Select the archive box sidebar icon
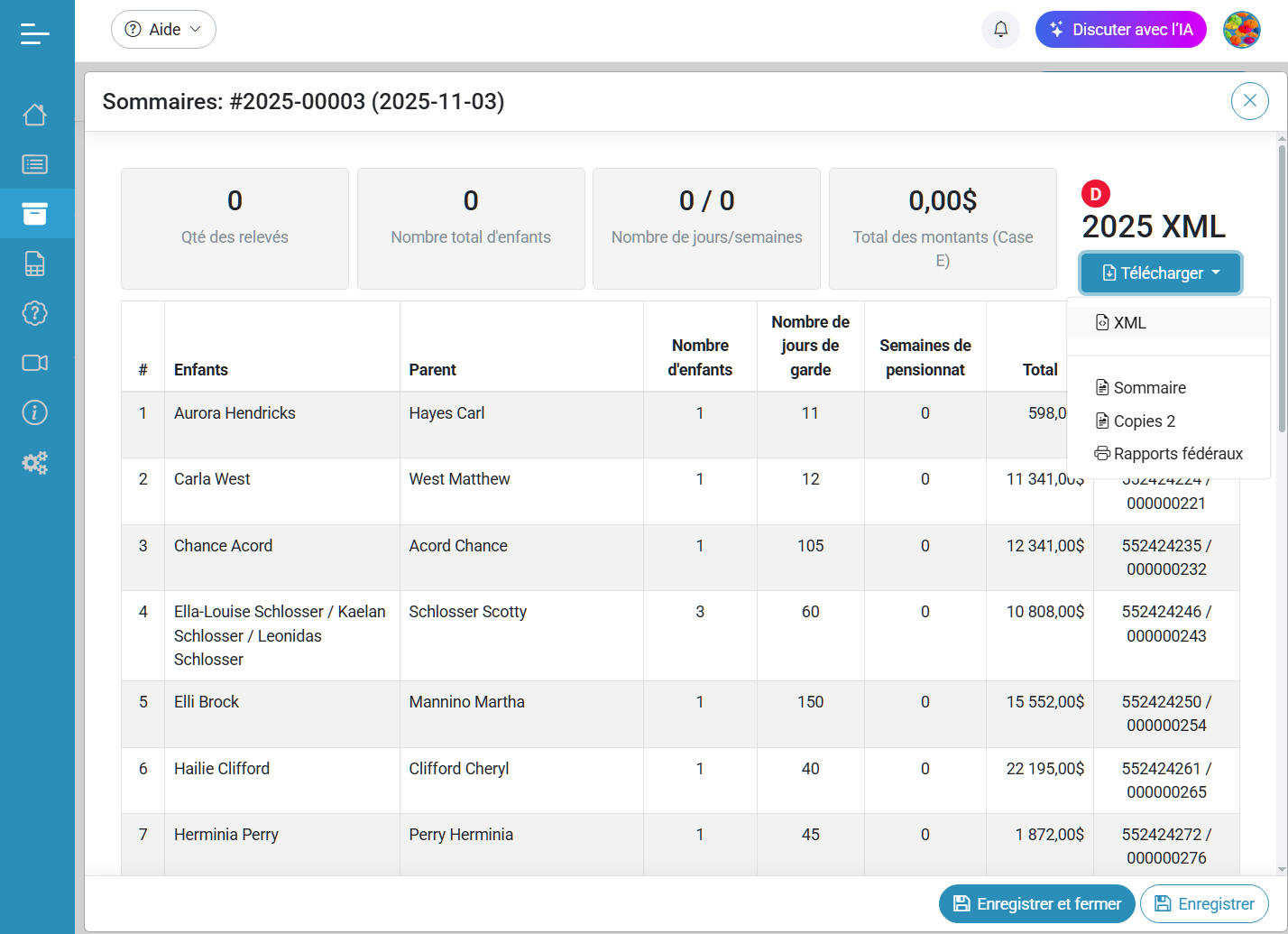This screenshot has width=1288, height=934. point(34,214)
